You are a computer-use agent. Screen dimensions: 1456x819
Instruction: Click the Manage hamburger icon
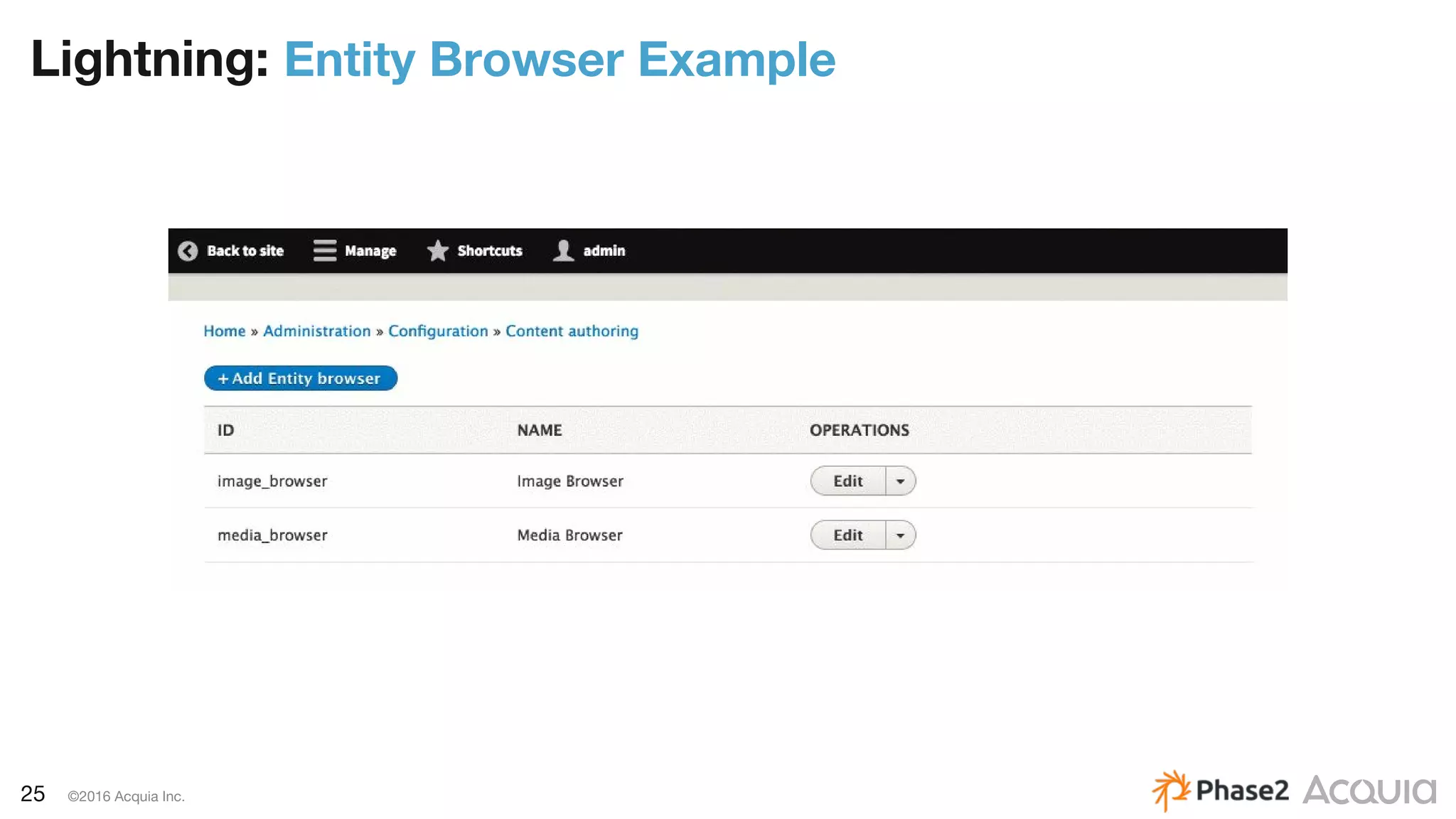pyautogui.click(x=325, y=250)
